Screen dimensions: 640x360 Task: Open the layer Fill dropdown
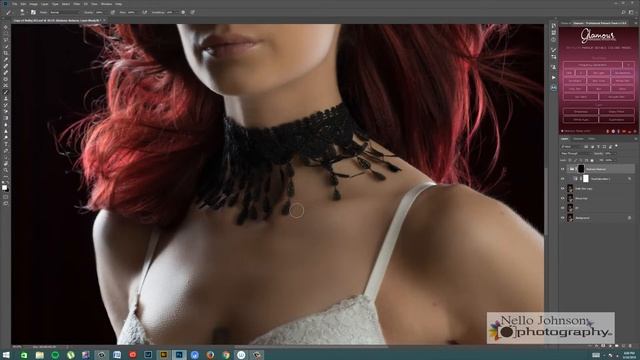click(611, 160)
